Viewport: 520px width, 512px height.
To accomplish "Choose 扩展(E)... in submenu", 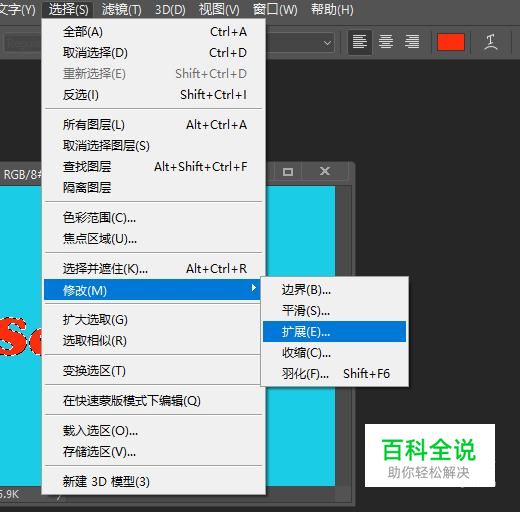I will click(x=334, y=332).
